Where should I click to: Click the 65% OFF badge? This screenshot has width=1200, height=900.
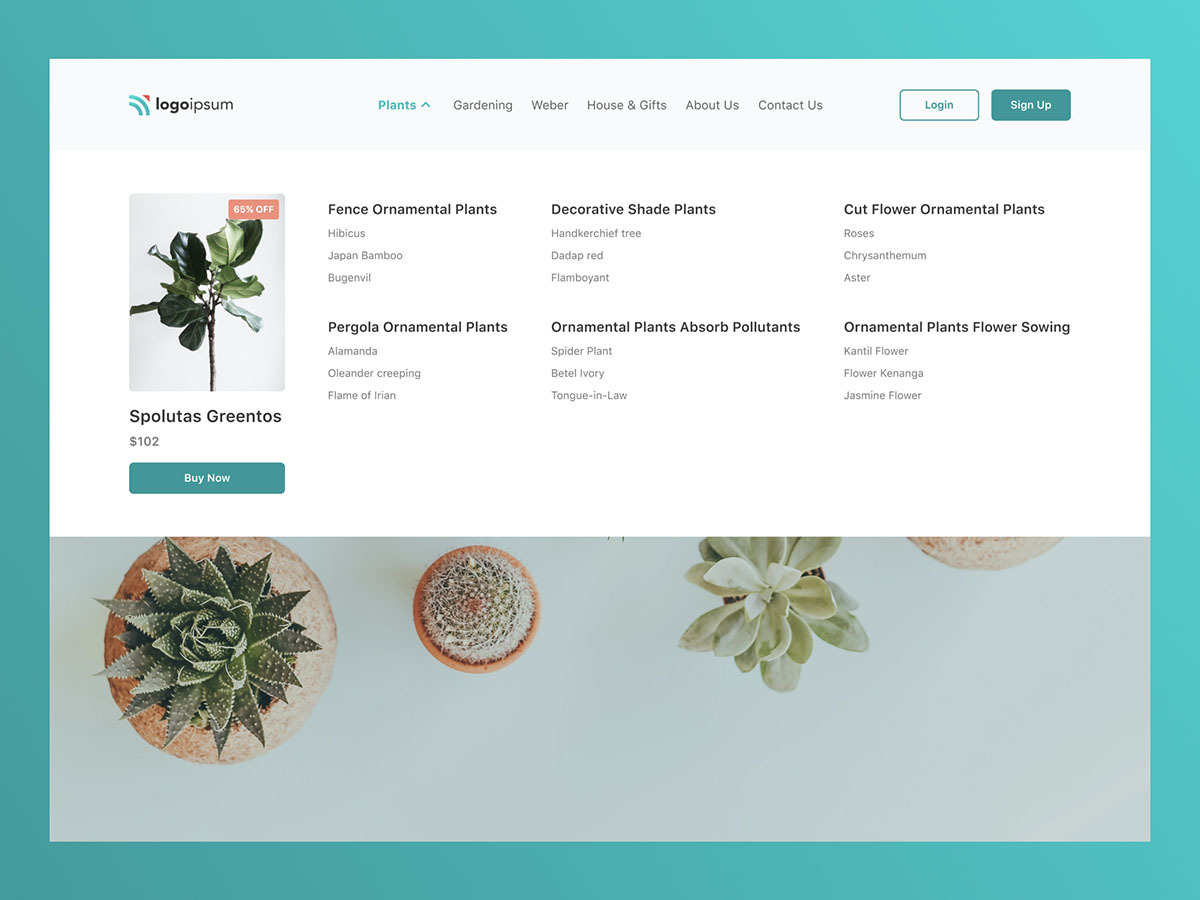point(254,210)
